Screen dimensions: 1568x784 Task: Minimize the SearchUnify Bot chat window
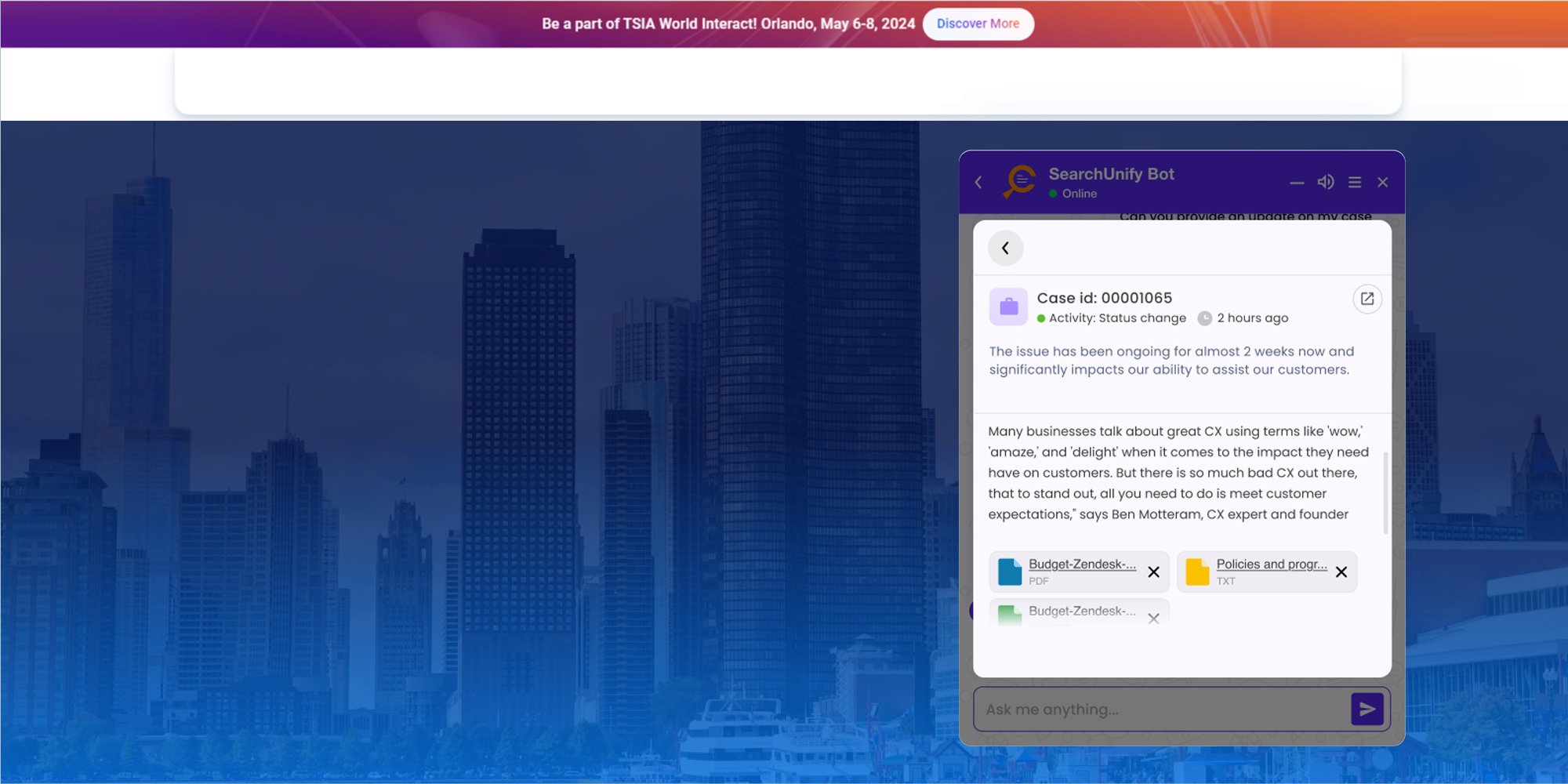(x=1297, y=183)
